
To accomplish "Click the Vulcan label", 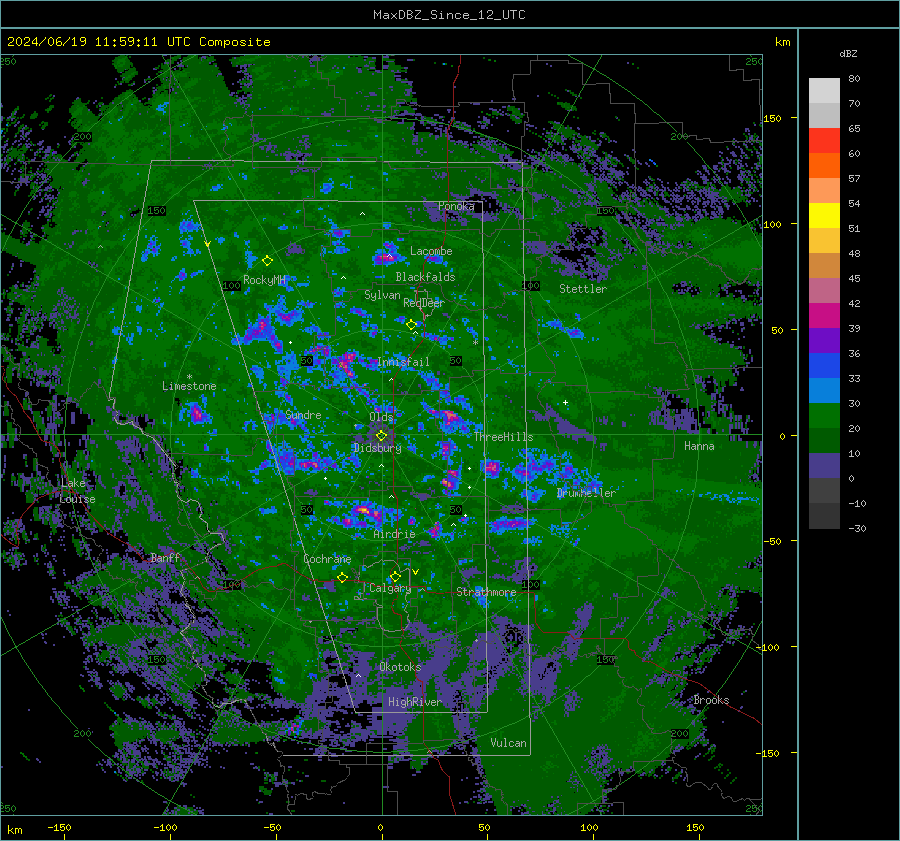I will click(x=509, y=743).
